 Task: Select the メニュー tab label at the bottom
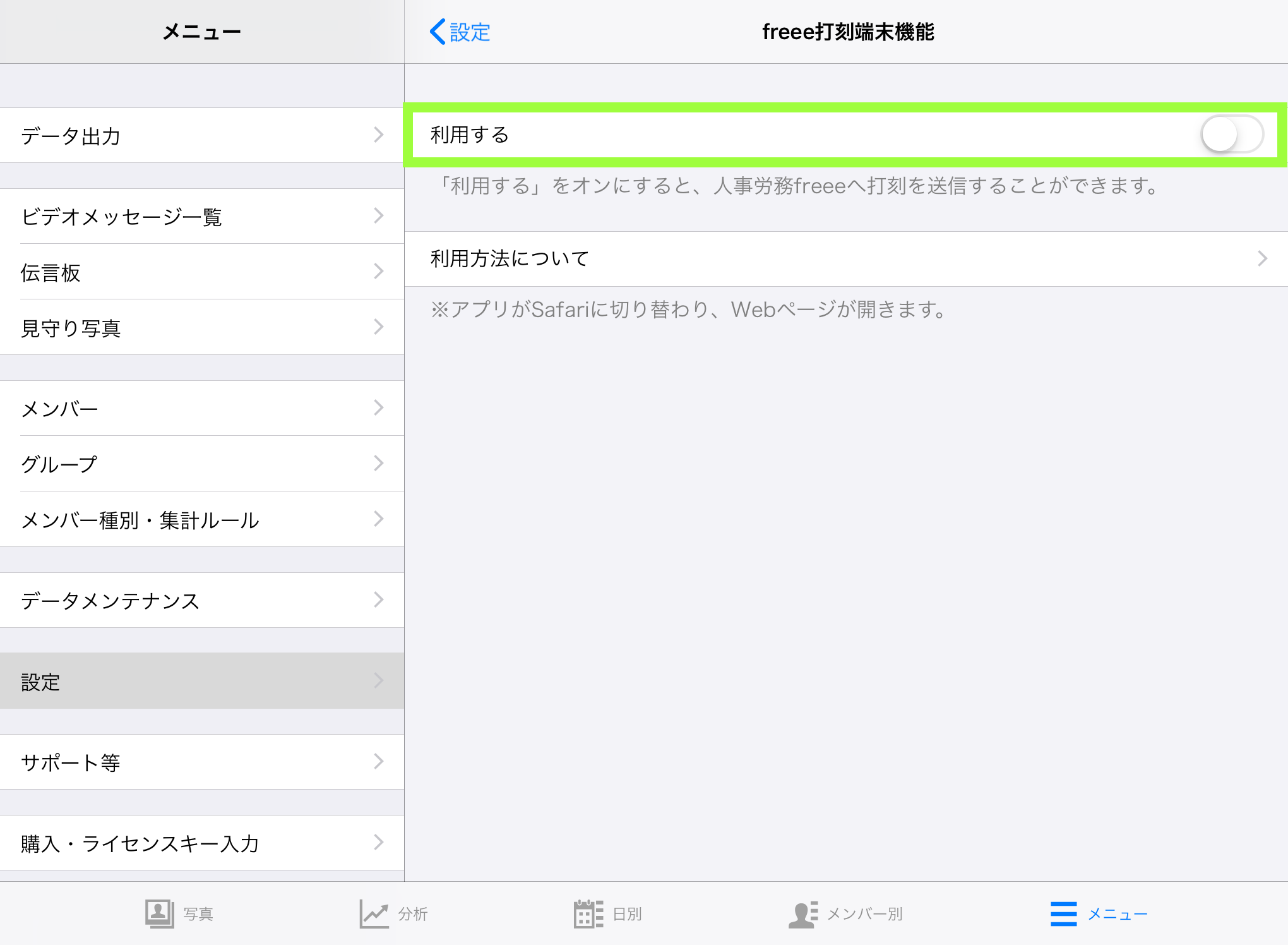click(x=1118, y=914)
